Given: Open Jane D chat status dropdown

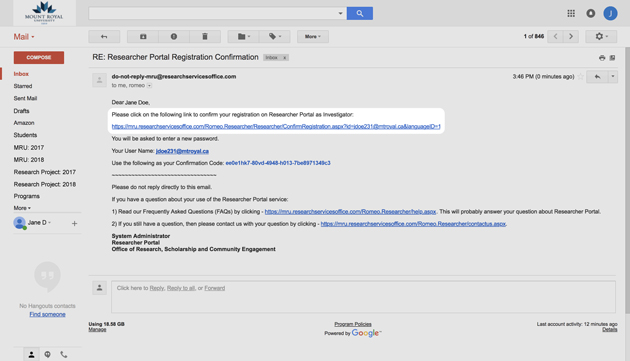Looking at the screenshot, I should pyautogui.click(x=39, y=223).
